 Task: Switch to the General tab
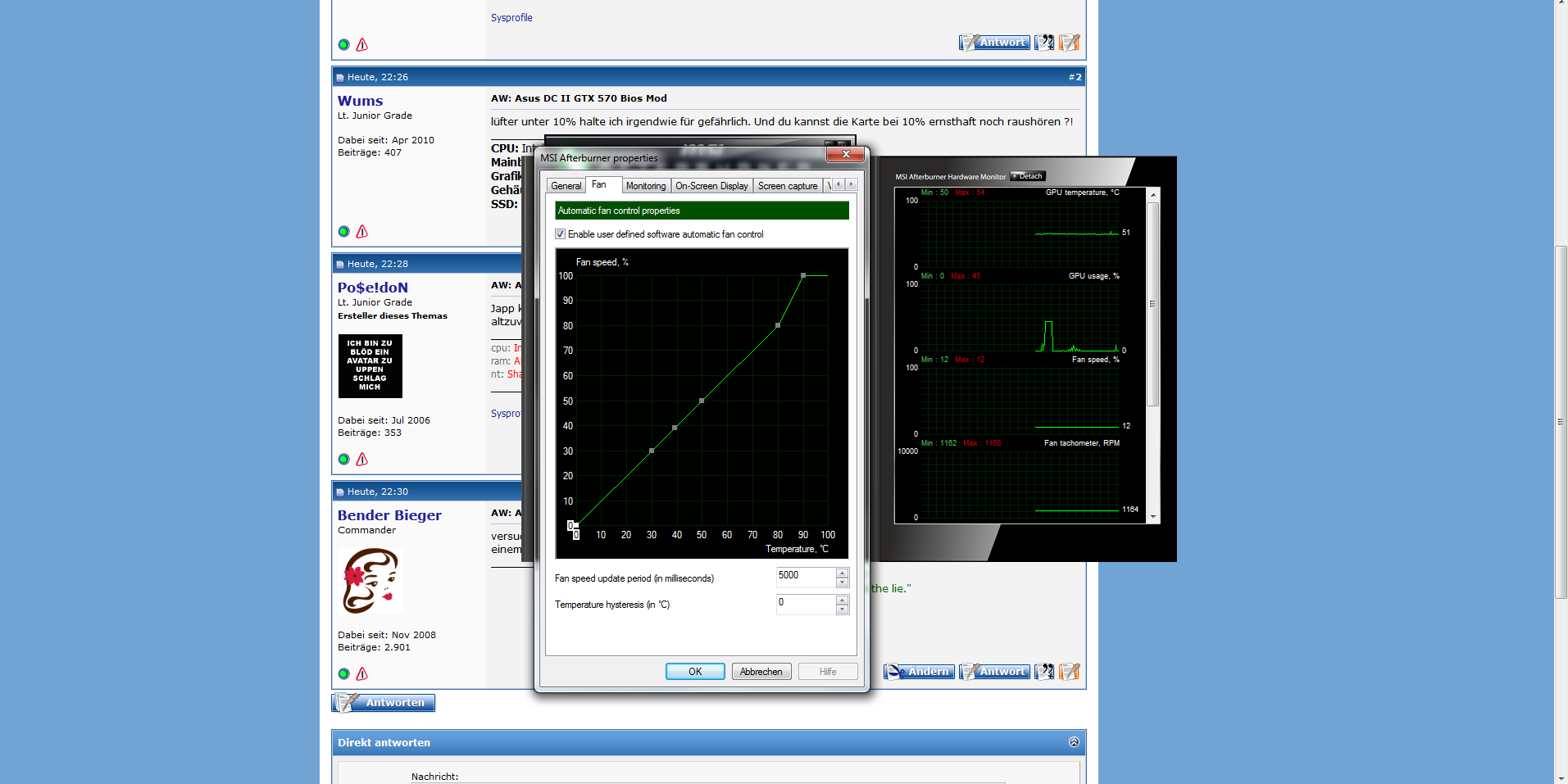coord(566,186)
